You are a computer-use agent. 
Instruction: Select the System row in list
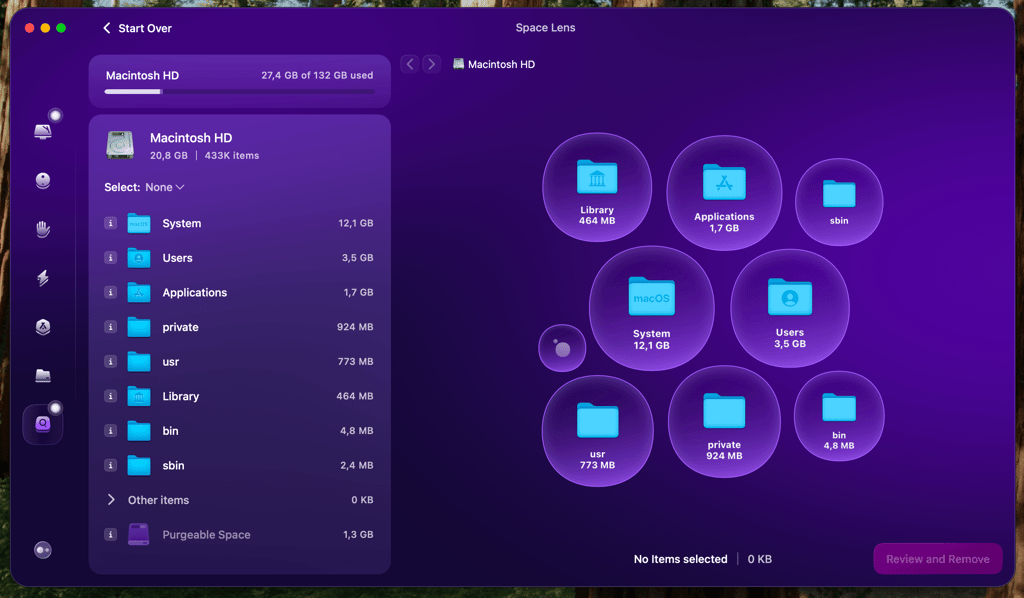pos(240,223)
